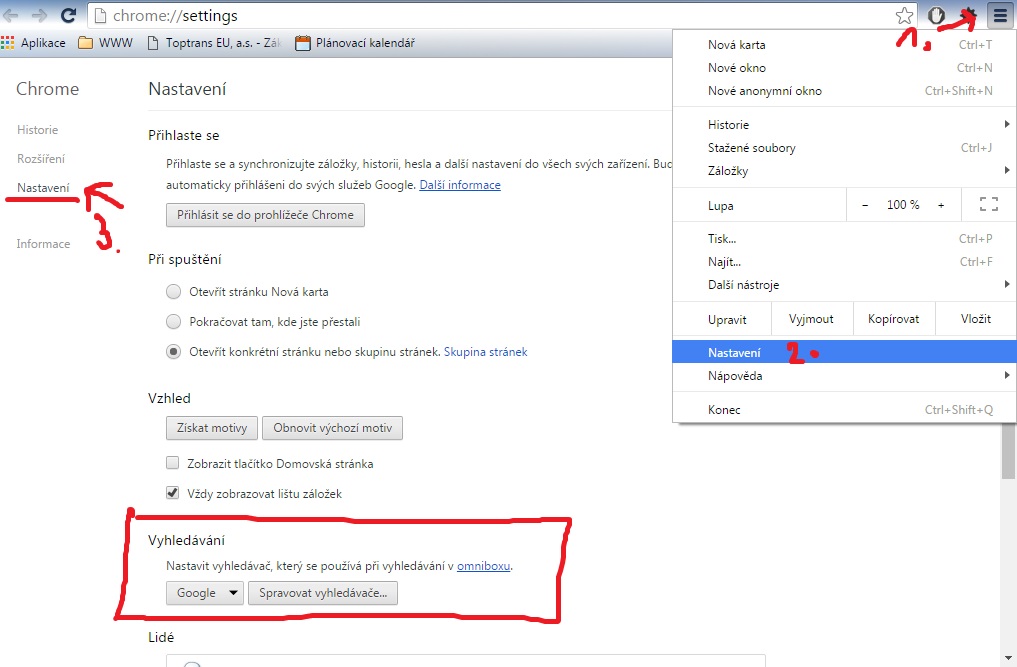Image resolution: width=1017 pixels, height=667 pixels.
Task: Click the zoom-in plus in Lupa row
Action: (941, 205)
